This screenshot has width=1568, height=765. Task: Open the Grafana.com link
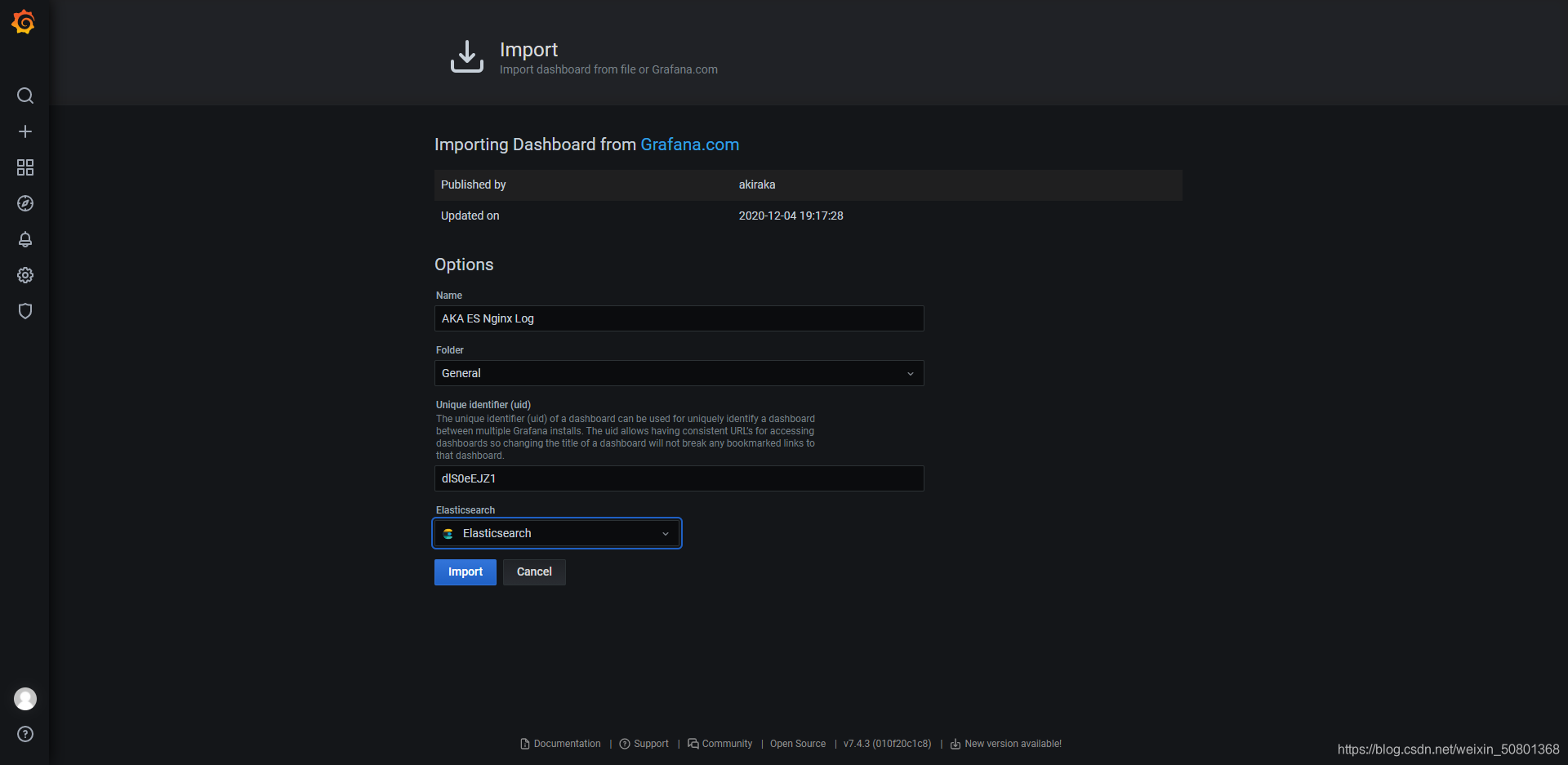690,145
